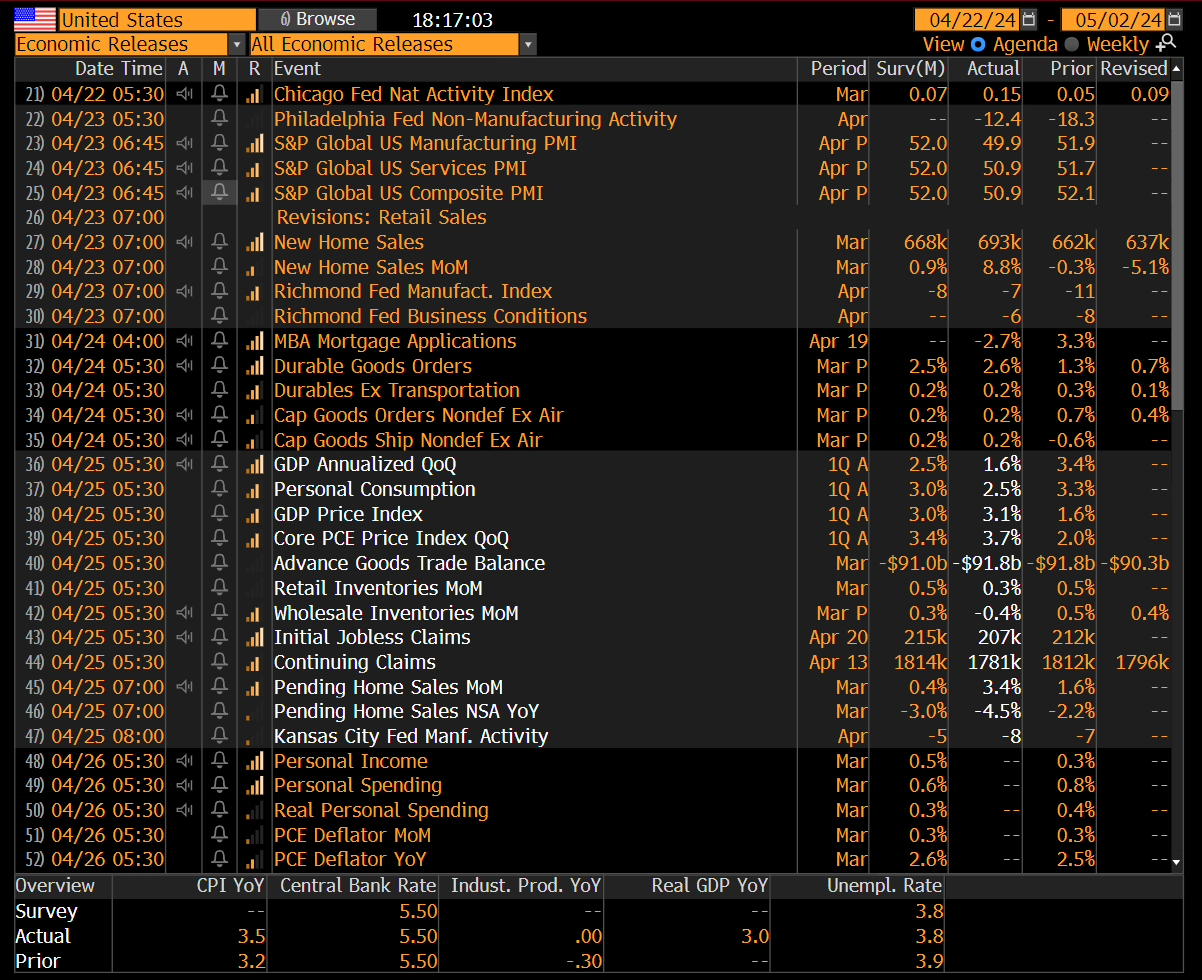Click the Indust. Prod. YoY overview header
Viewport: 1202px width, 980px height.
[x=526, y=886]
